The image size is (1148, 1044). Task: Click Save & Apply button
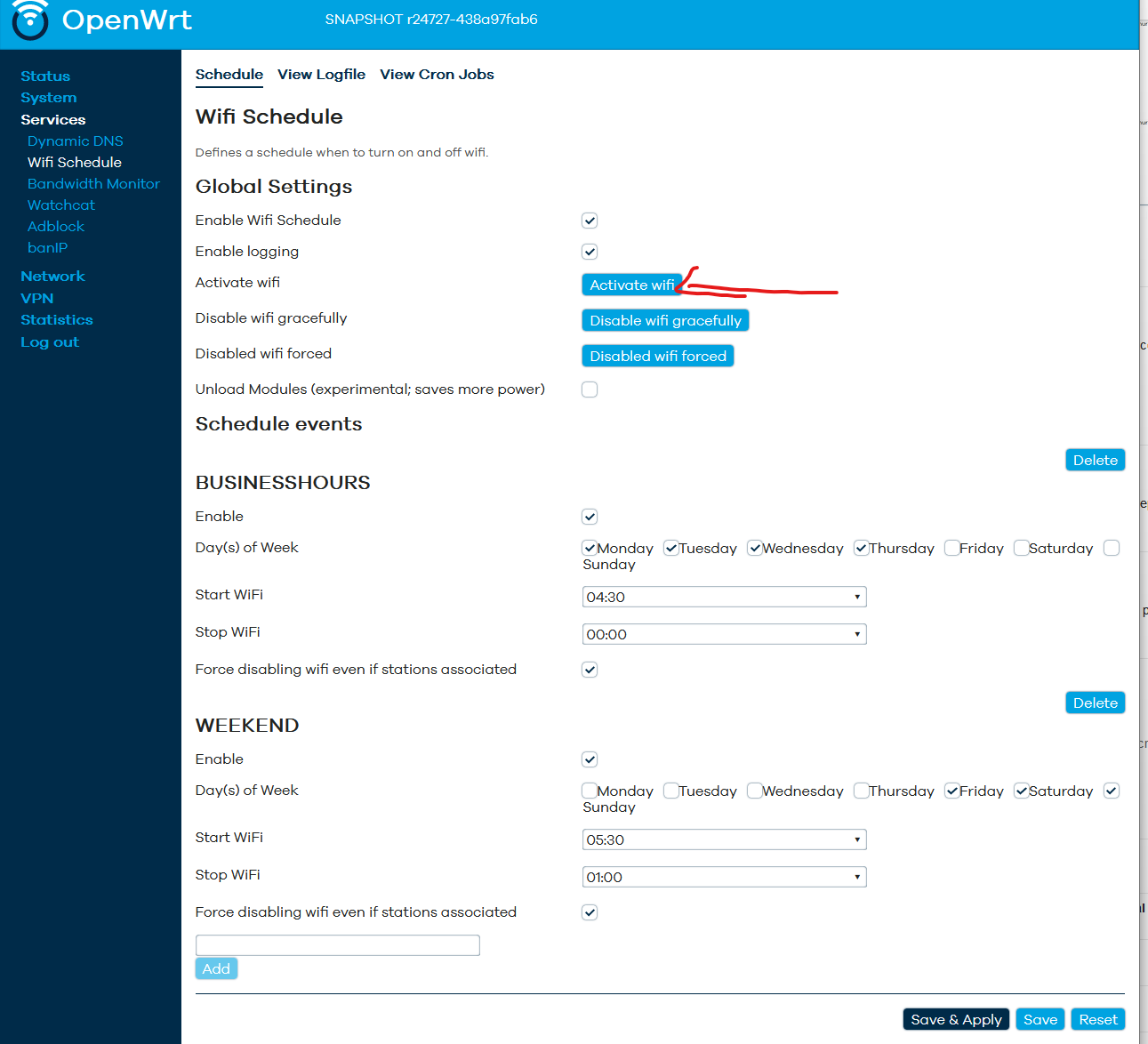pyautogui.click(x=956, y=1019)
